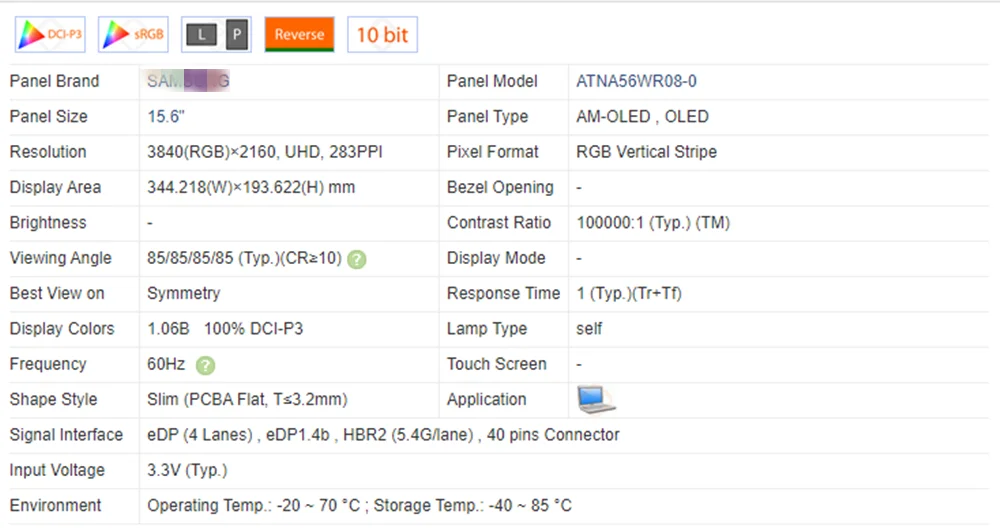Select the landscape L orientation icon
The image size is (1000, 529).
pyautogui.click(x=201, y=35)
